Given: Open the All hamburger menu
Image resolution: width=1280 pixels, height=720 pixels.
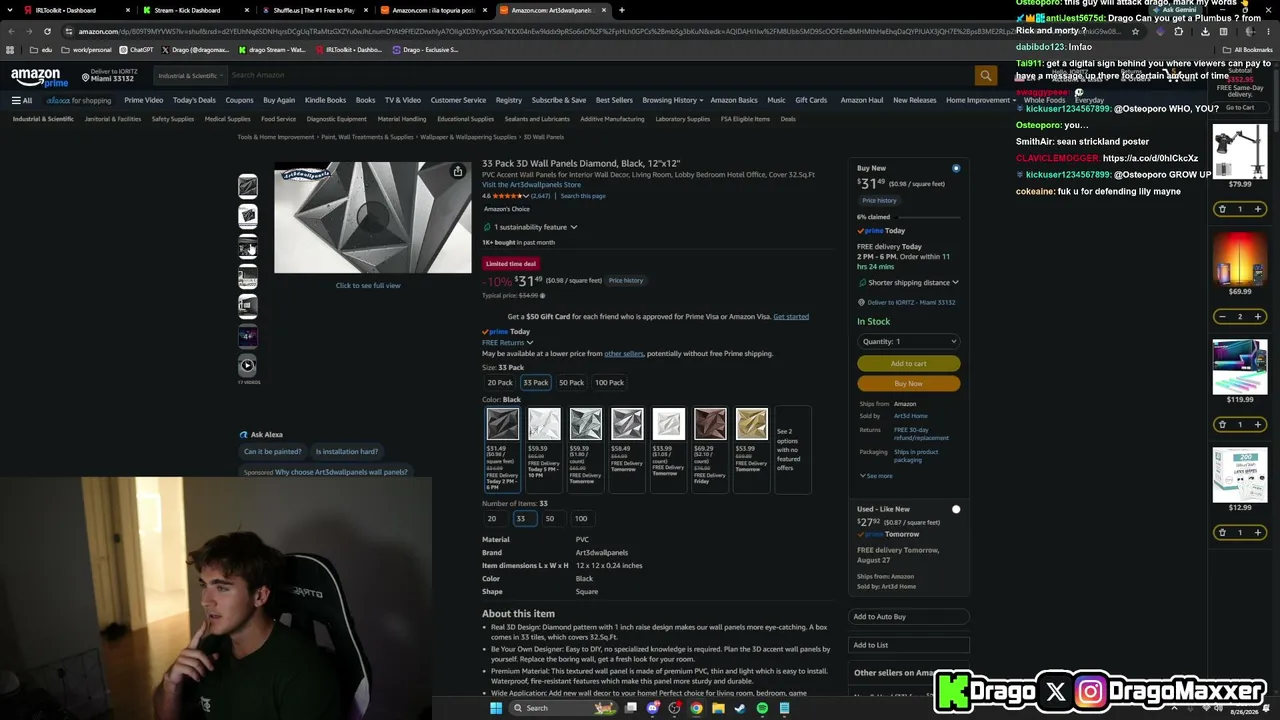Looking at the screenshot, I should [x=22, y=100].
